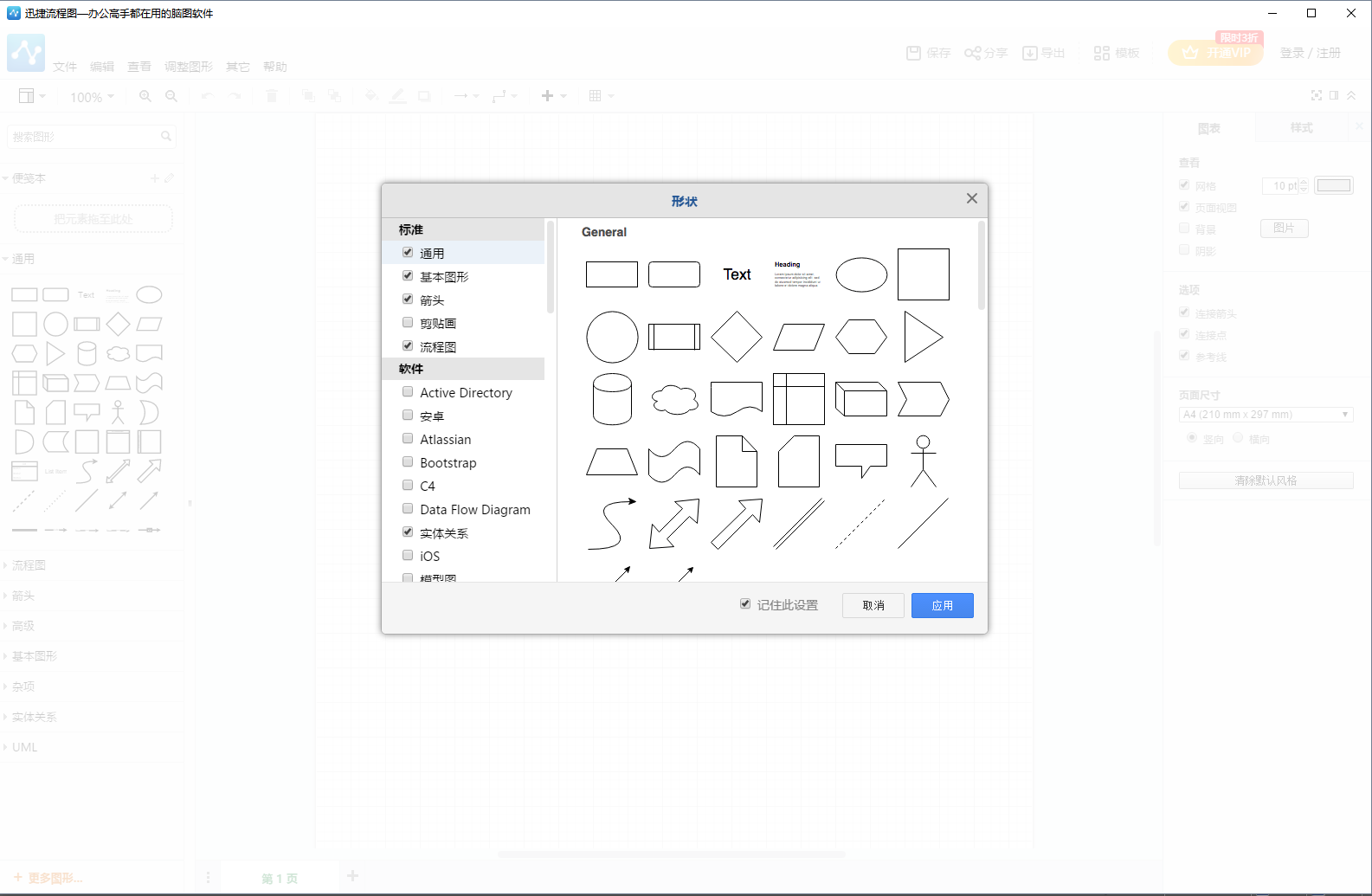The image size is (1372, 896).
Task: Enable the Data Flow Diagram checkbox
Action: 408,509
